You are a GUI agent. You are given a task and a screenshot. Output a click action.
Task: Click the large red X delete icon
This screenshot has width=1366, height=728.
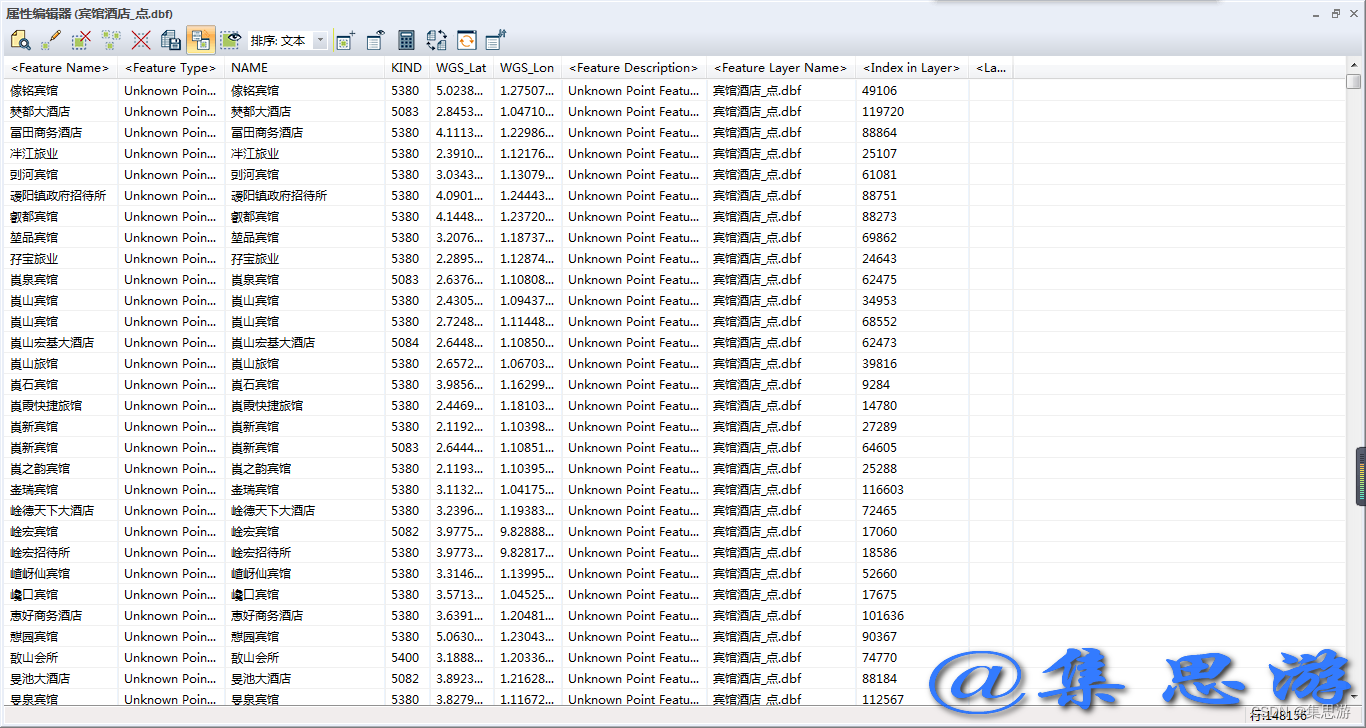(x=141, y=40)
